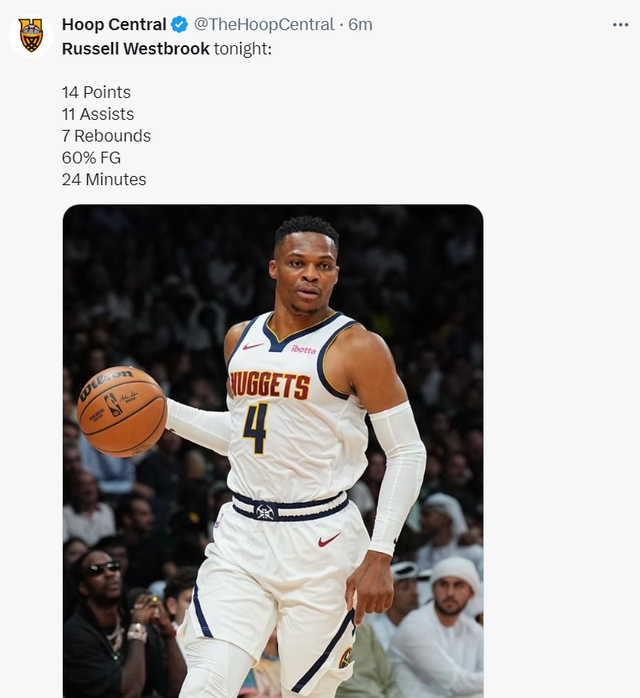Select the 14 Points stat line

tap(96, 92)
